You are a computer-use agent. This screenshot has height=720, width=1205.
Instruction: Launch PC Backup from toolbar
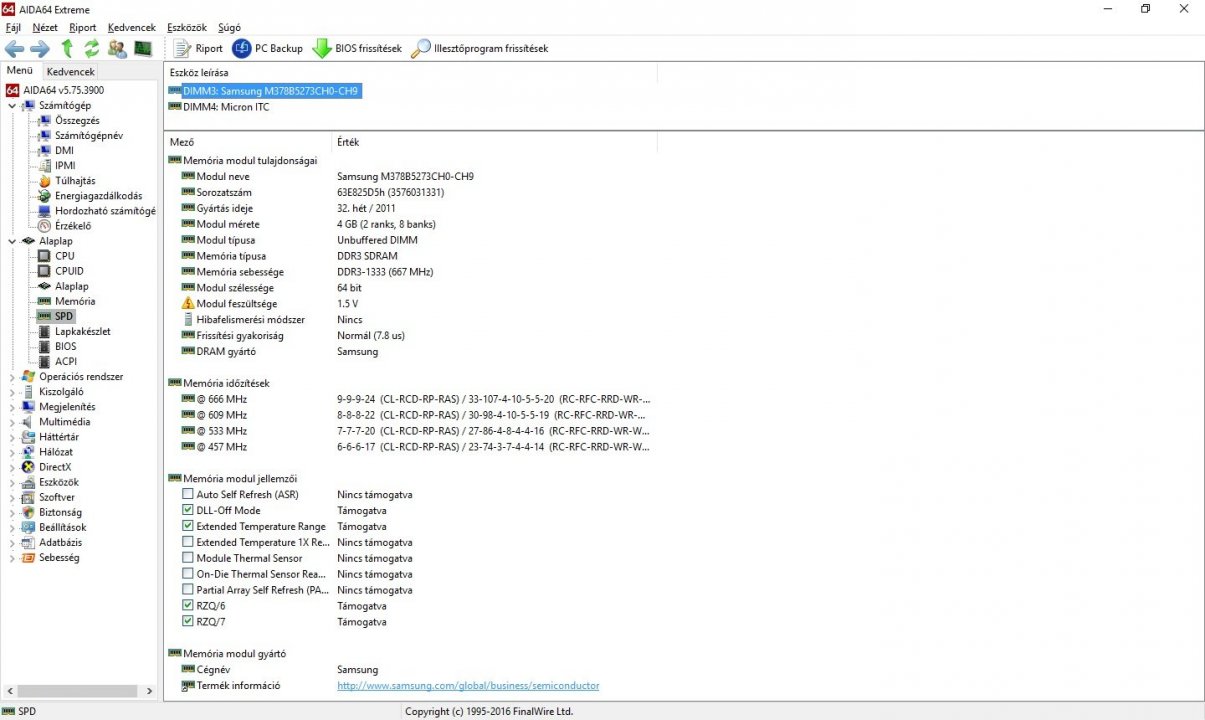coord(267,48)
